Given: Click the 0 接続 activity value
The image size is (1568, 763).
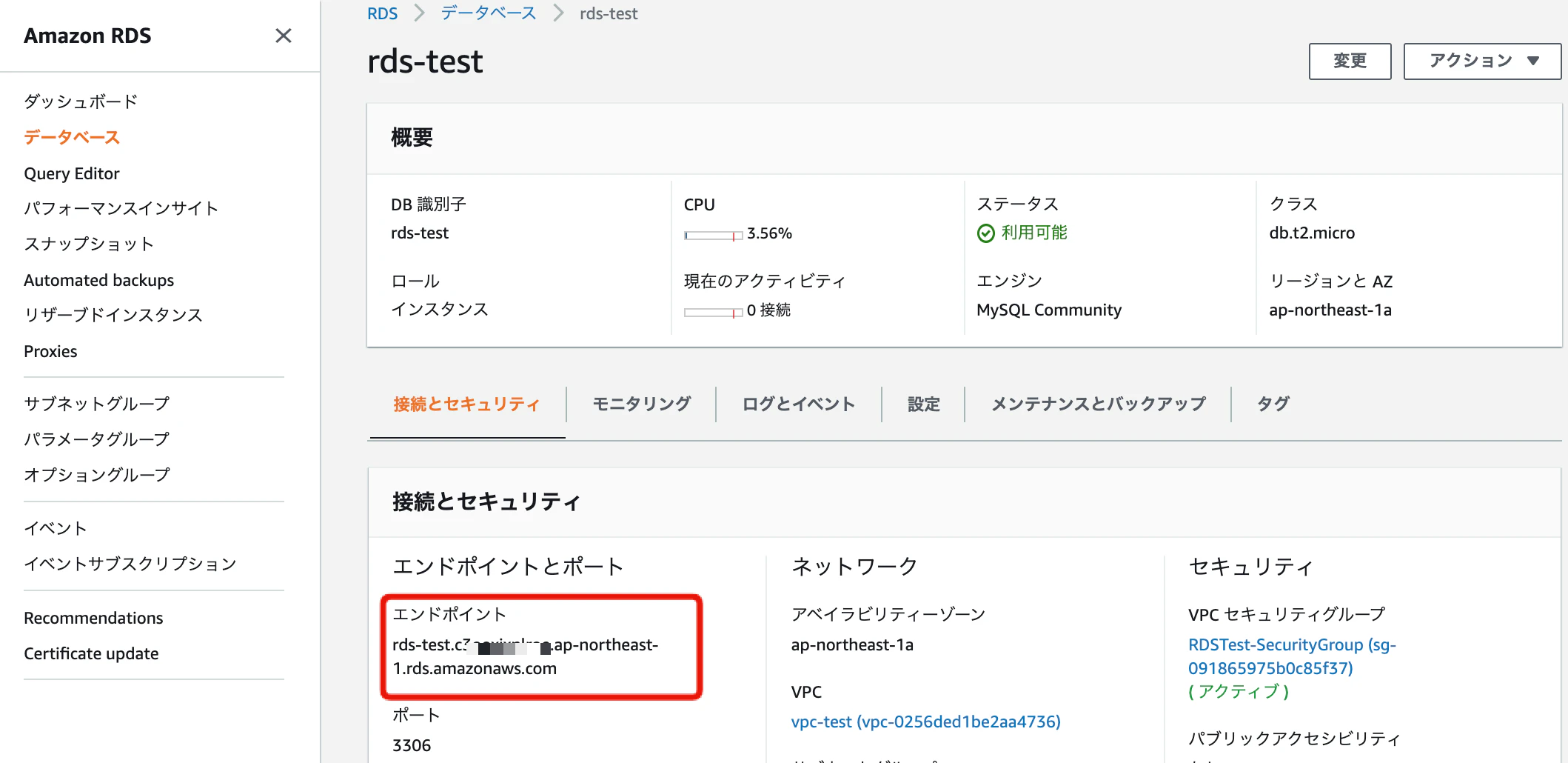Looking at the screenshot, I should tap(768, 310).
